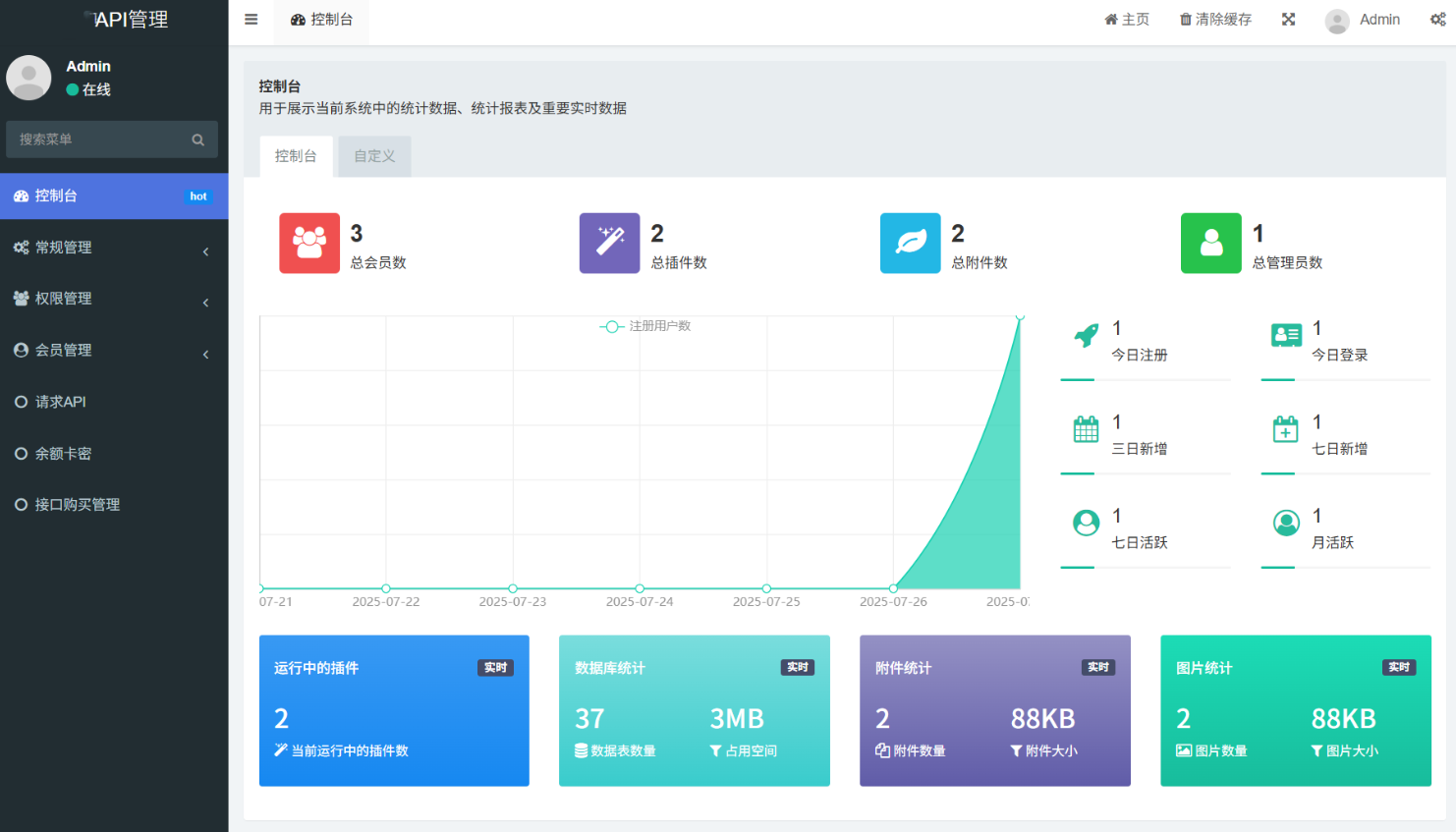Click the chart data point at 2025-07-24
Screen dimensions: 1456x832
(x=640, y=588)
